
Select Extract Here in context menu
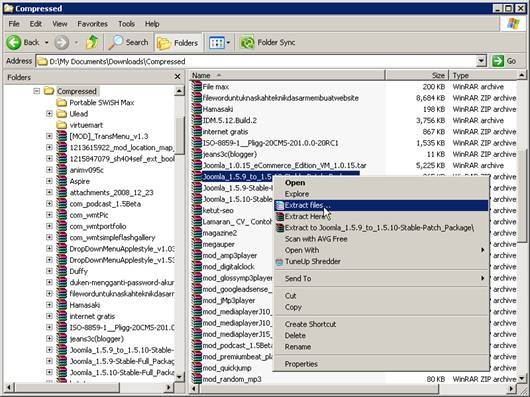click(381, 217)
